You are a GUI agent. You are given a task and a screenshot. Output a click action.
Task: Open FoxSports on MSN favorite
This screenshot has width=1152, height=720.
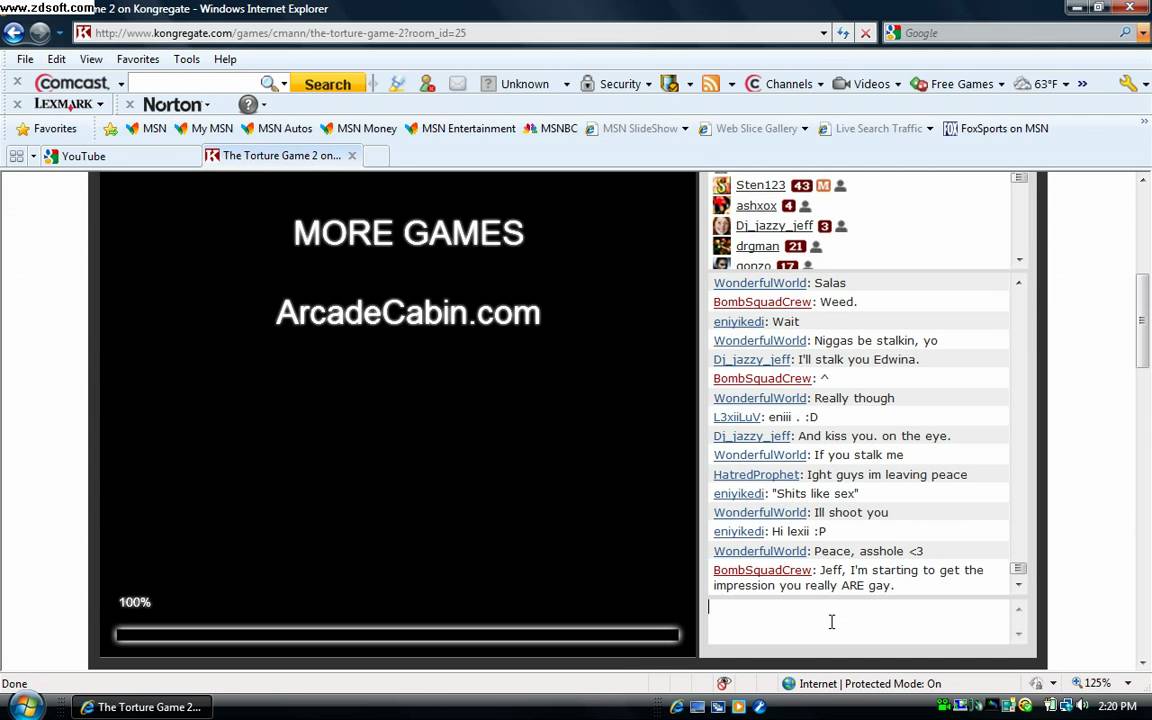(996, 129)
